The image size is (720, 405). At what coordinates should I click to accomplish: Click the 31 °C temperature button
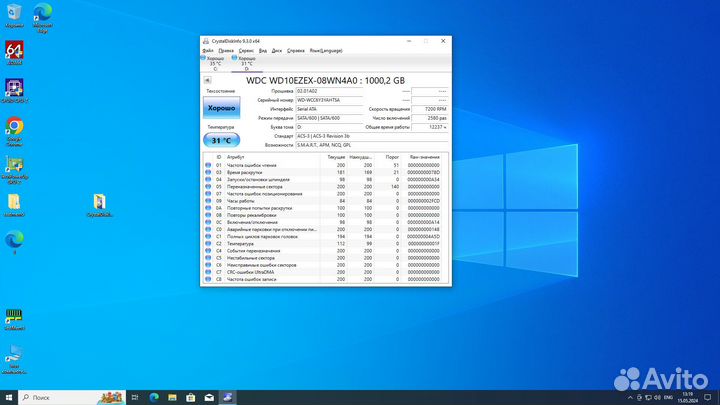pos(221,140)
